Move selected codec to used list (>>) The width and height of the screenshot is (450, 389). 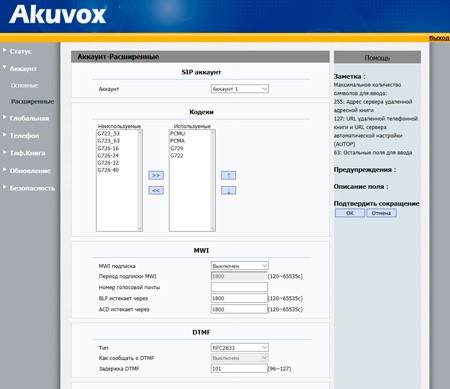tap(156, 175)
